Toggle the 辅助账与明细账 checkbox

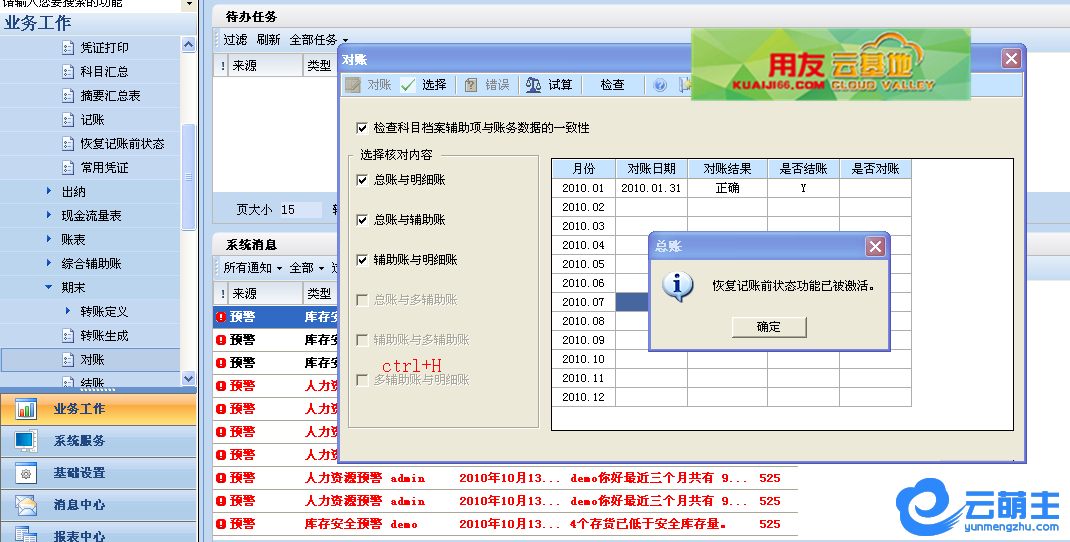[362, 260]
